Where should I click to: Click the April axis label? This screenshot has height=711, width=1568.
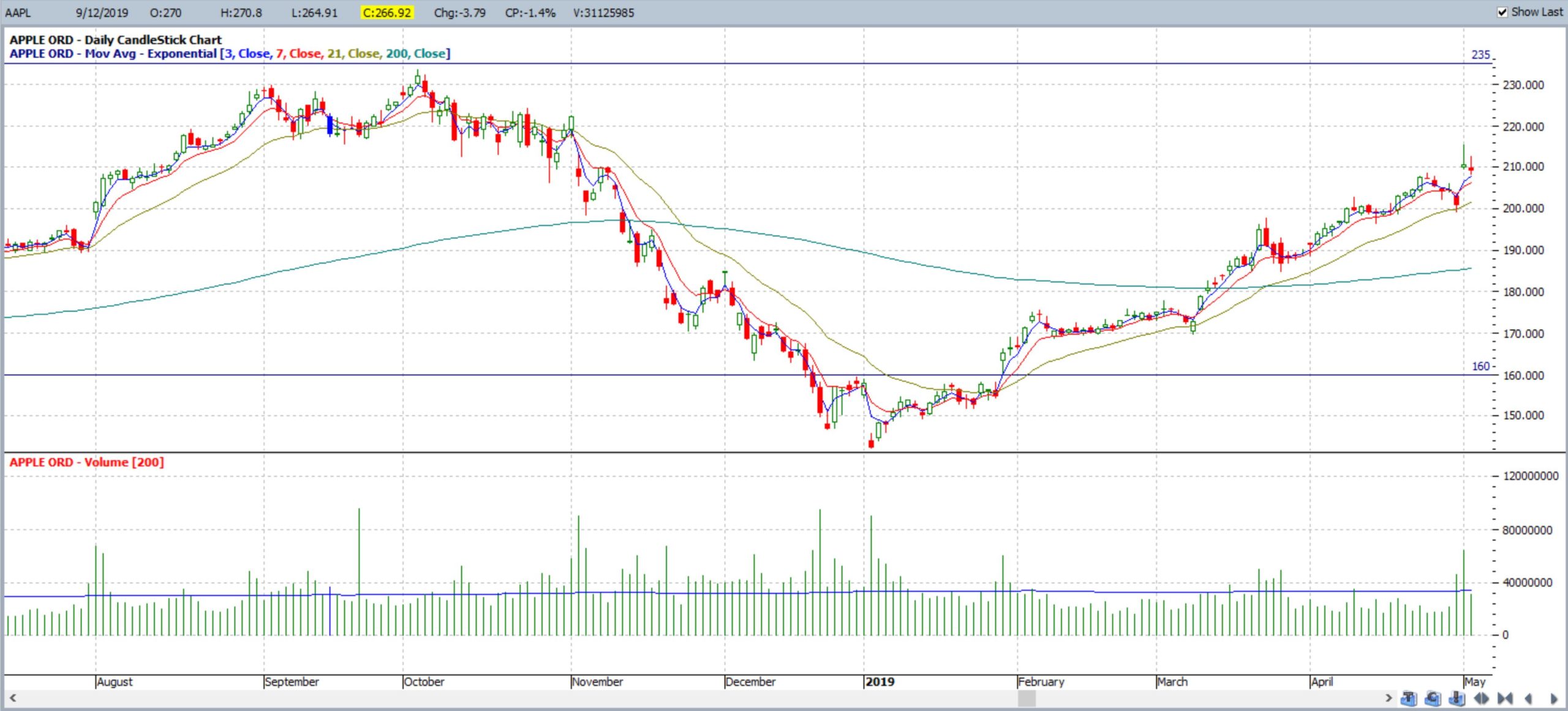[1322, 682]
